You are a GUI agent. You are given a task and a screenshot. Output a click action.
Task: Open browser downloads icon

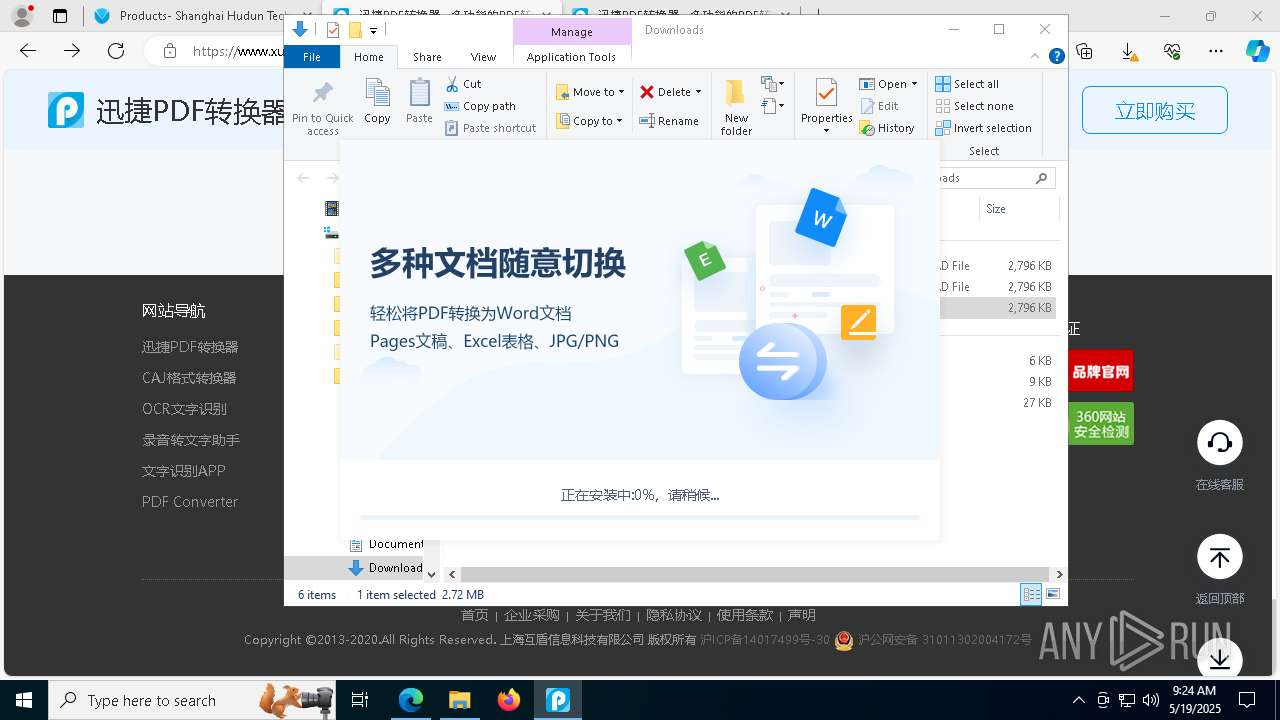tap(1128, 51)
